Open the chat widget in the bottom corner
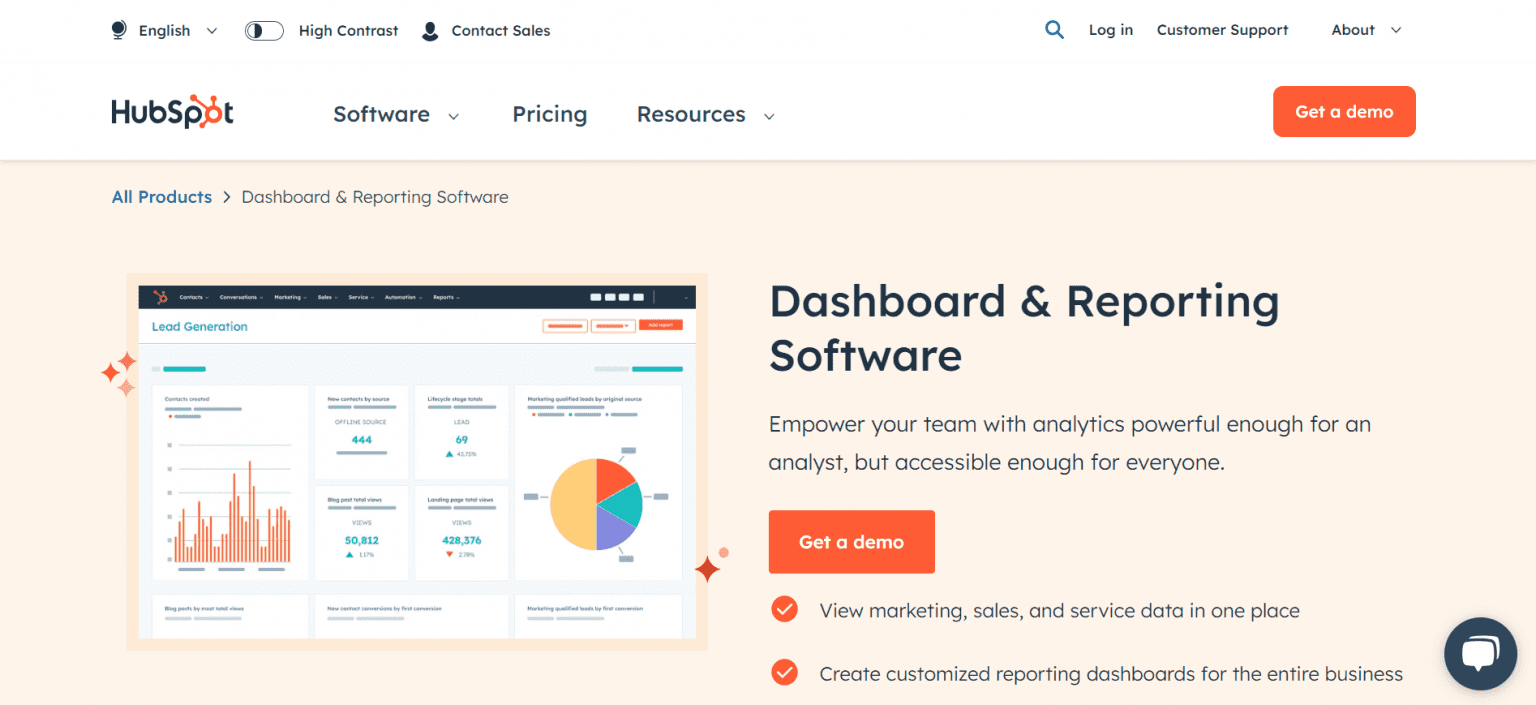The height and width of the screenshot is (705, 1536). tap(1480, 654)
